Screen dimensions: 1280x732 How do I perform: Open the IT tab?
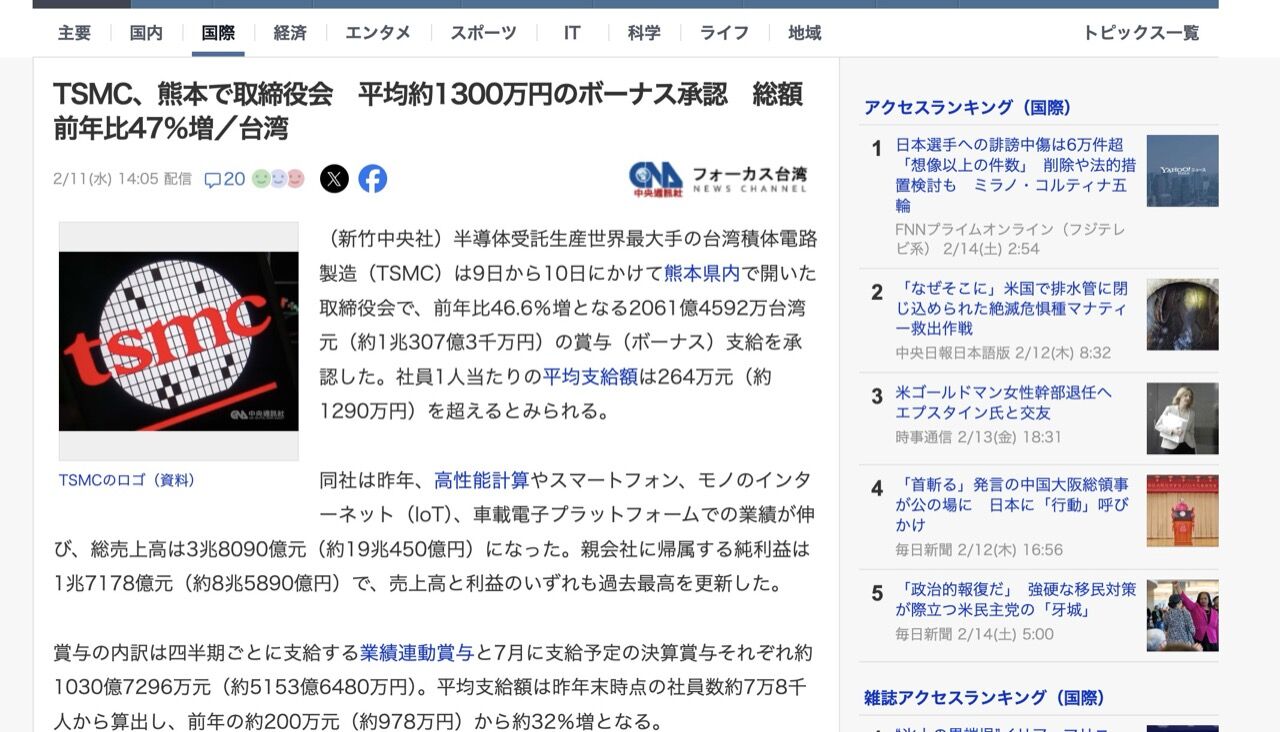[x=572, y=33]
